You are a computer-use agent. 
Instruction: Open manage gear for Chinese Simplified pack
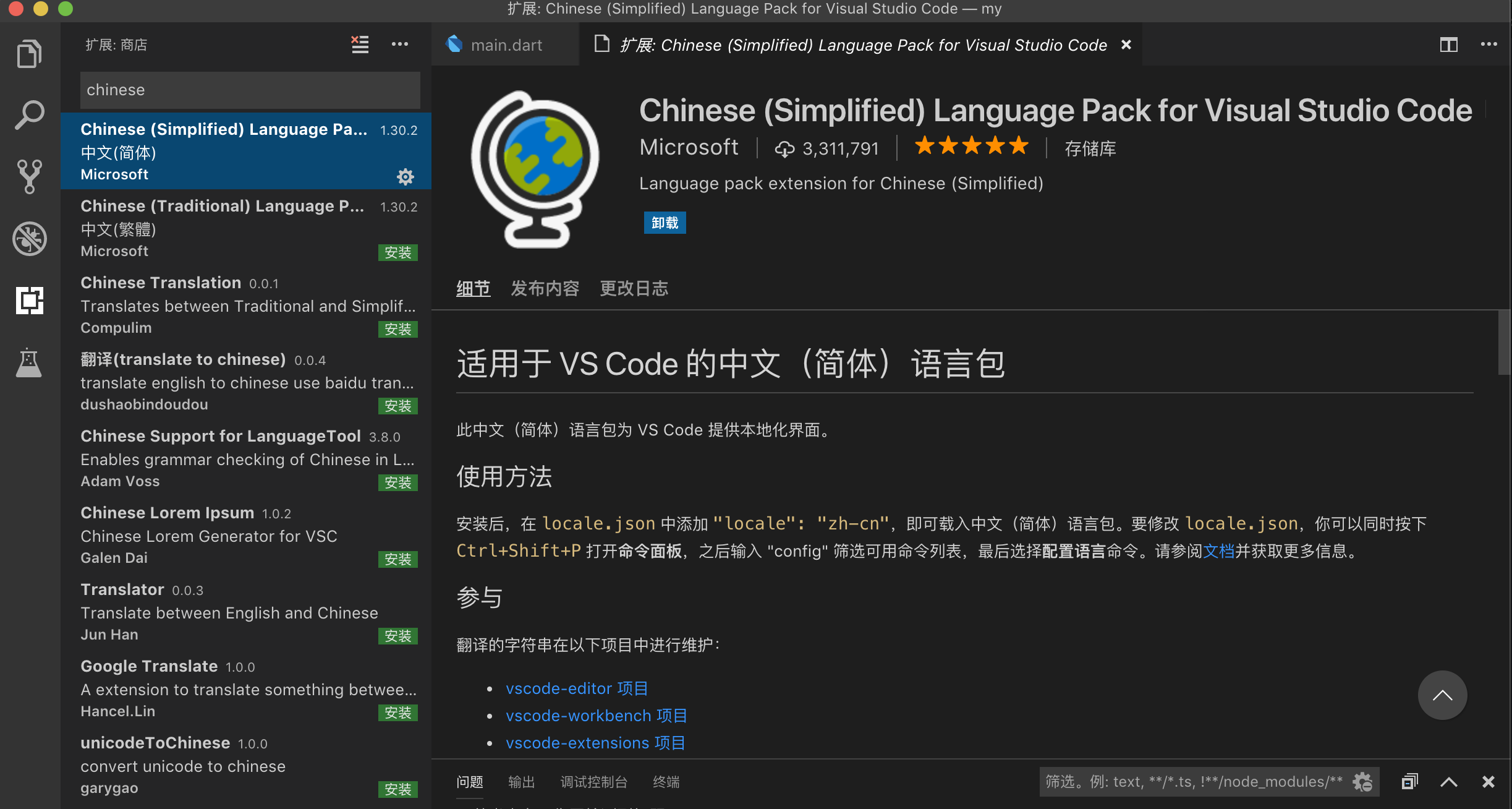405,177
